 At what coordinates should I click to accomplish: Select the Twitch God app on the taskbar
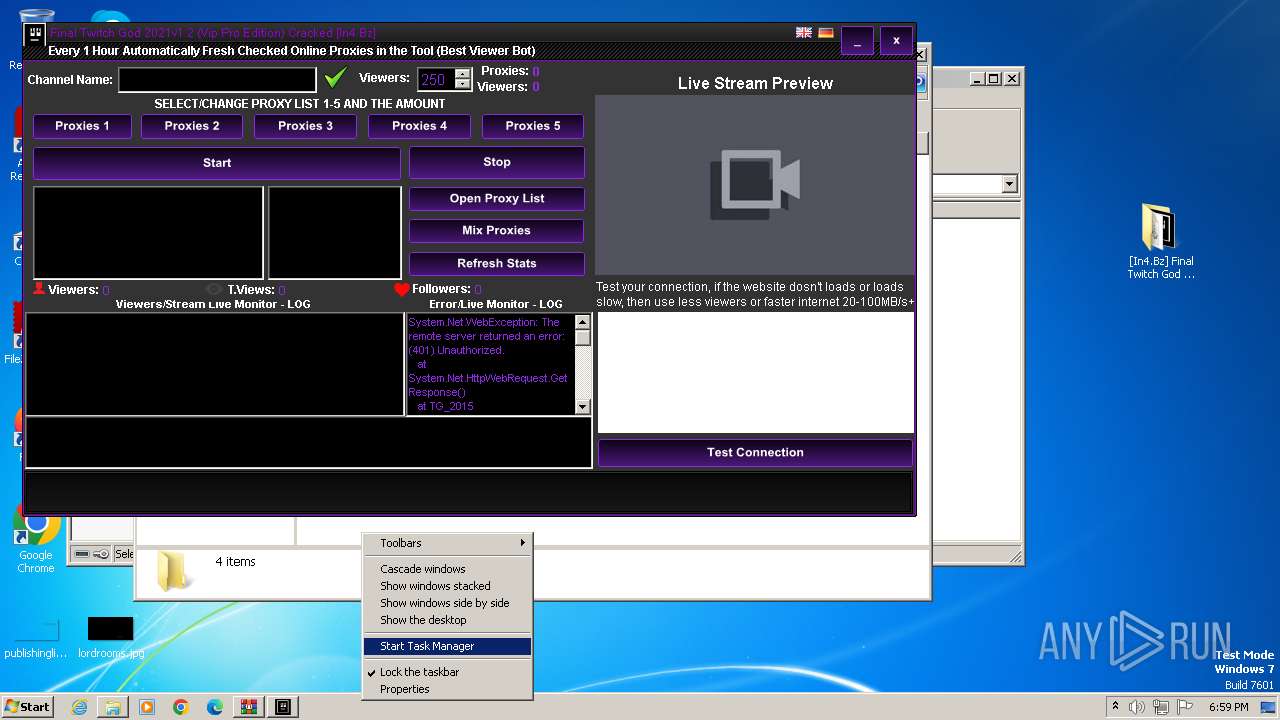[x=283, y=707]
